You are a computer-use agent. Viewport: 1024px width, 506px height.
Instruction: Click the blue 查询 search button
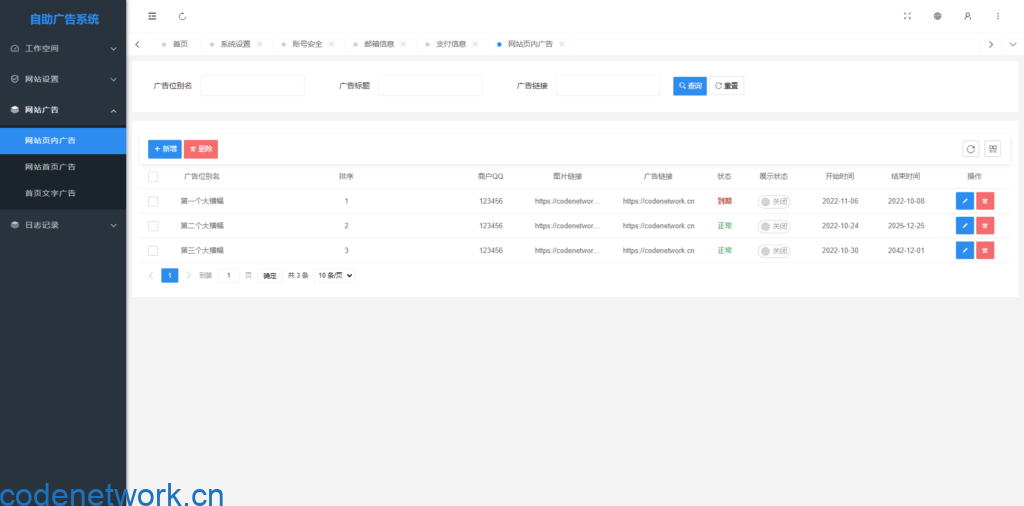tap(690, 86)
